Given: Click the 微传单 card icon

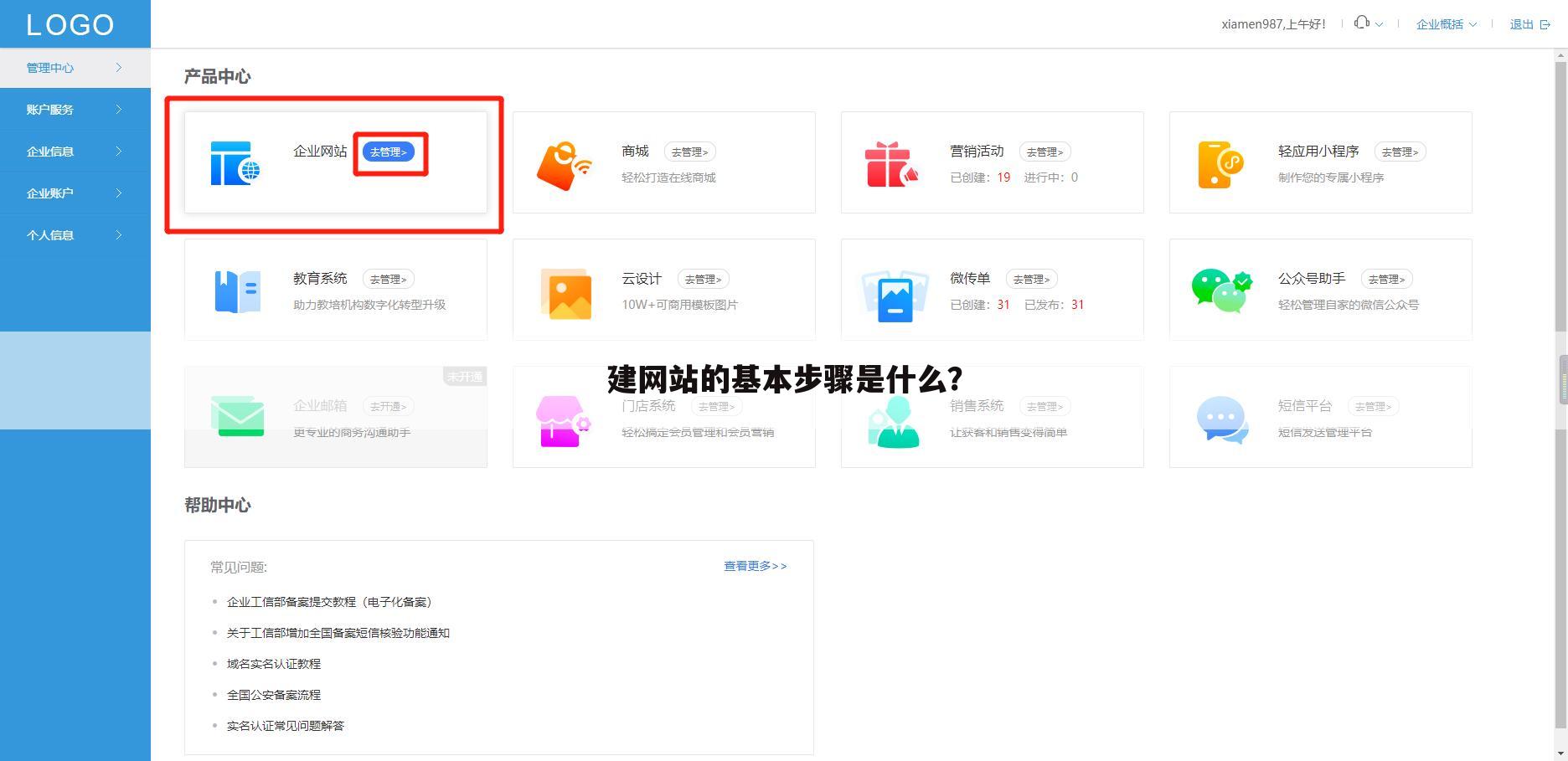Looking at the screenshot, I should point(891,291).
